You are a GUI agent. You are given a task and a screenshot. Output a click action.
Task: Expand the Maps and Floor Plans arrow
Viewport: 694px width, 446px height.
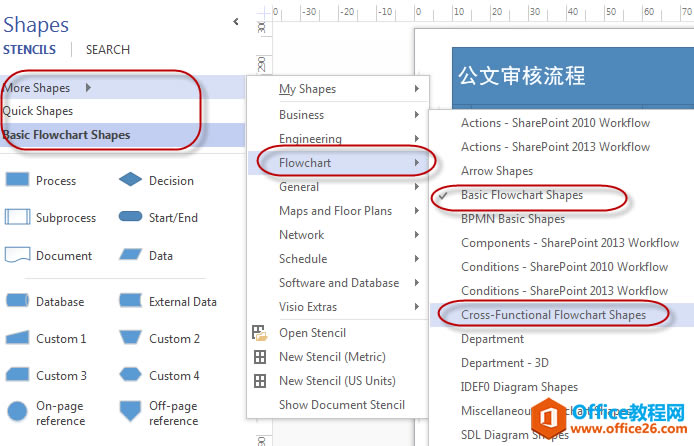pos(416,211)
